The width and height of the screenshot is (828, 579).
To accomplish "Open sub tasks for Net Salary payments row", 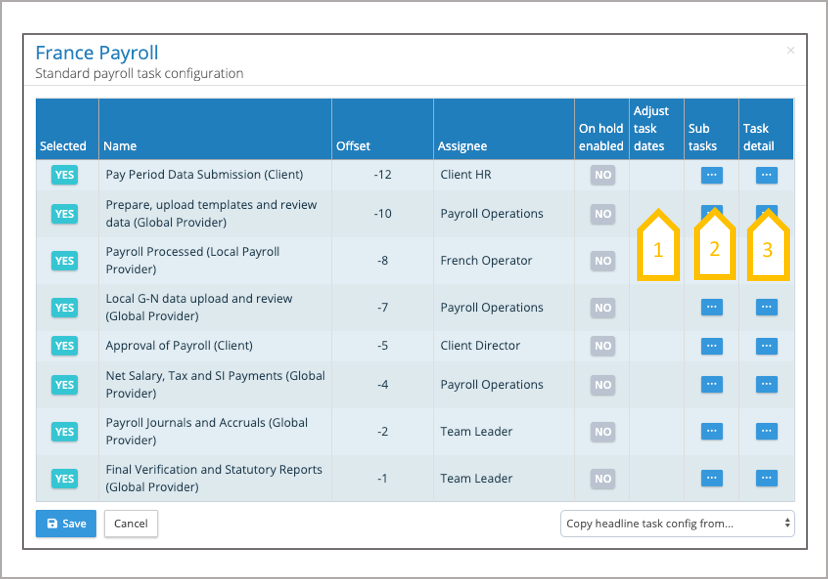I will coord(711,384).
